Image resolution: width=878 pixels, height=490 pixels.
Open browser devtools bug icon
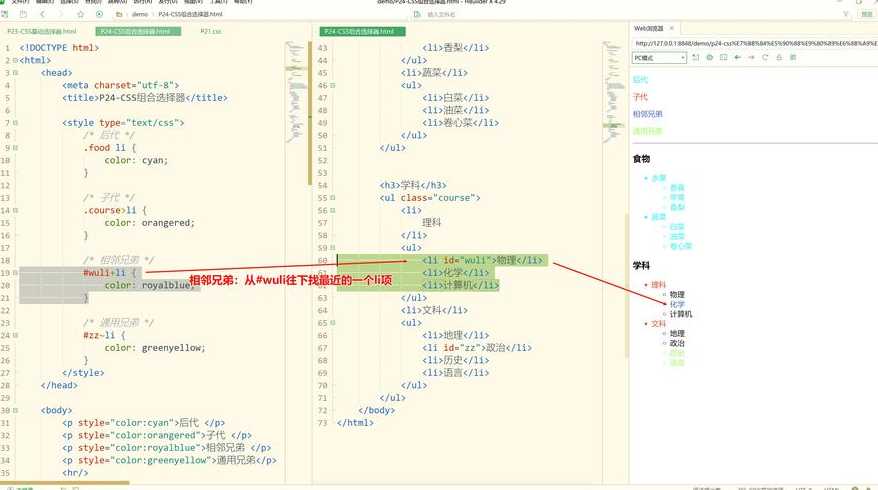[709, 58]
